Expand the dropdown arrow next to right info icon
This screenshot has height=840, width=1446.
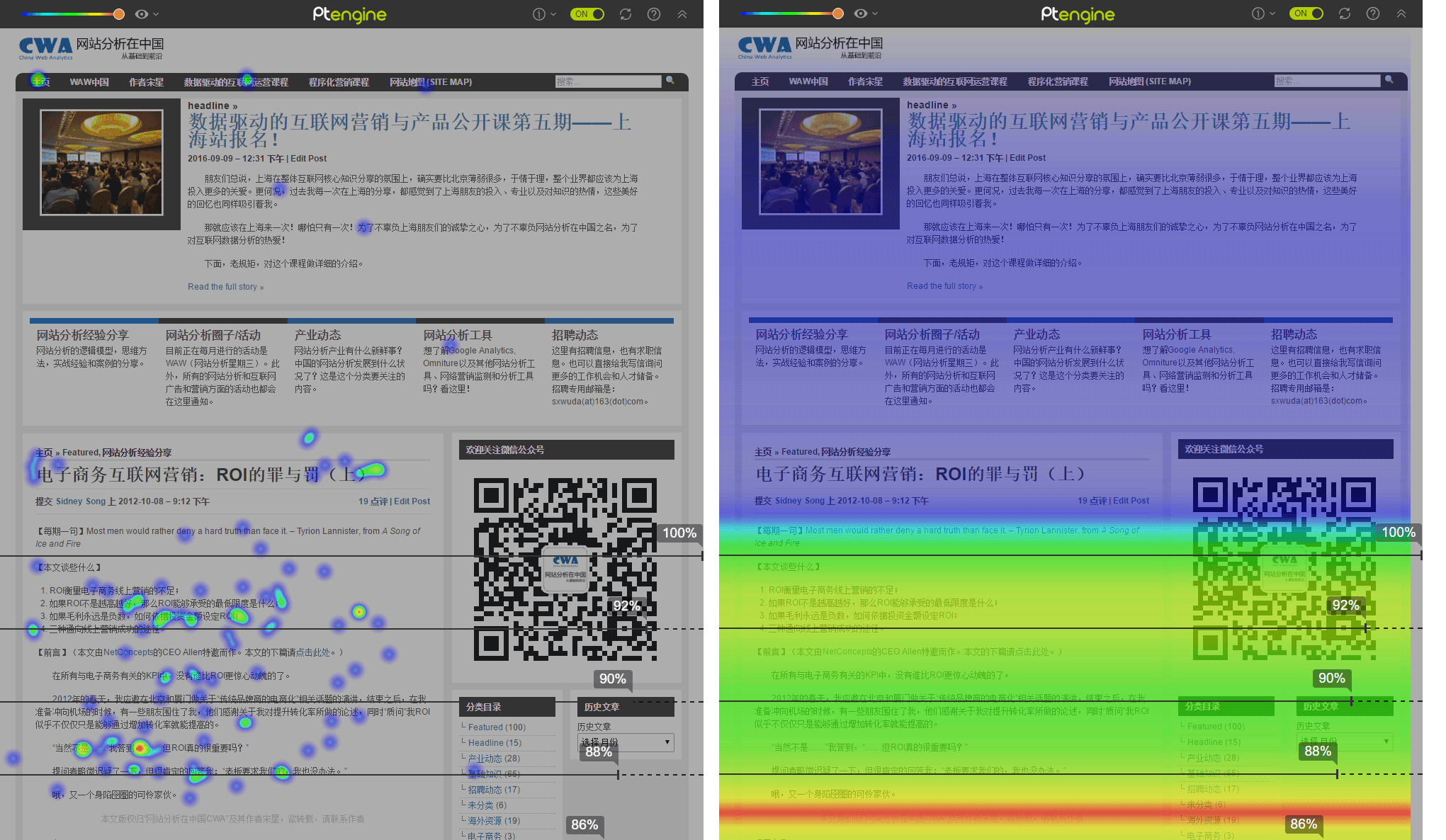[1272, 13]
